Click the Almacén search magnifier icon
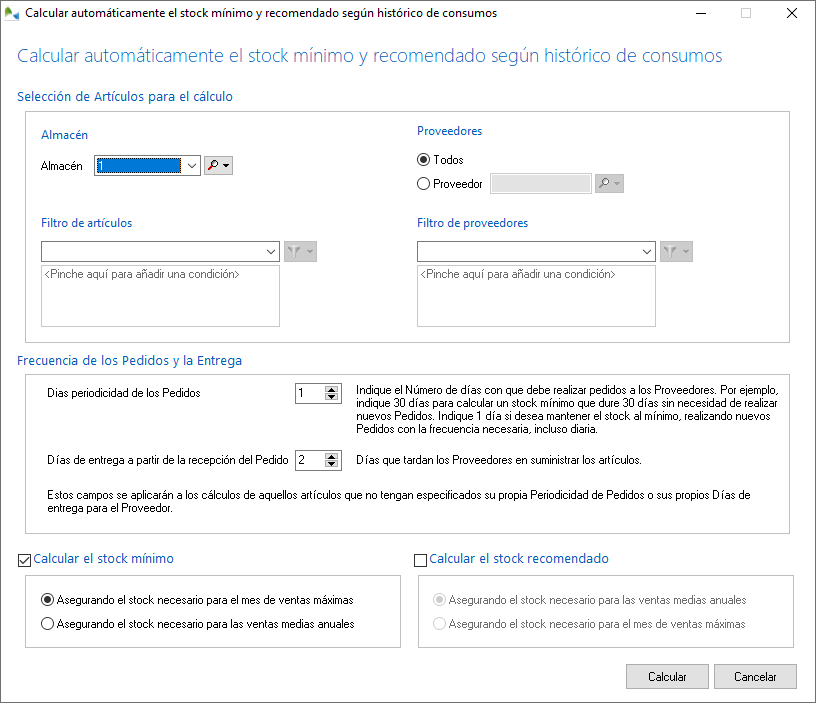The image size is (816, 703). [213, 166]
